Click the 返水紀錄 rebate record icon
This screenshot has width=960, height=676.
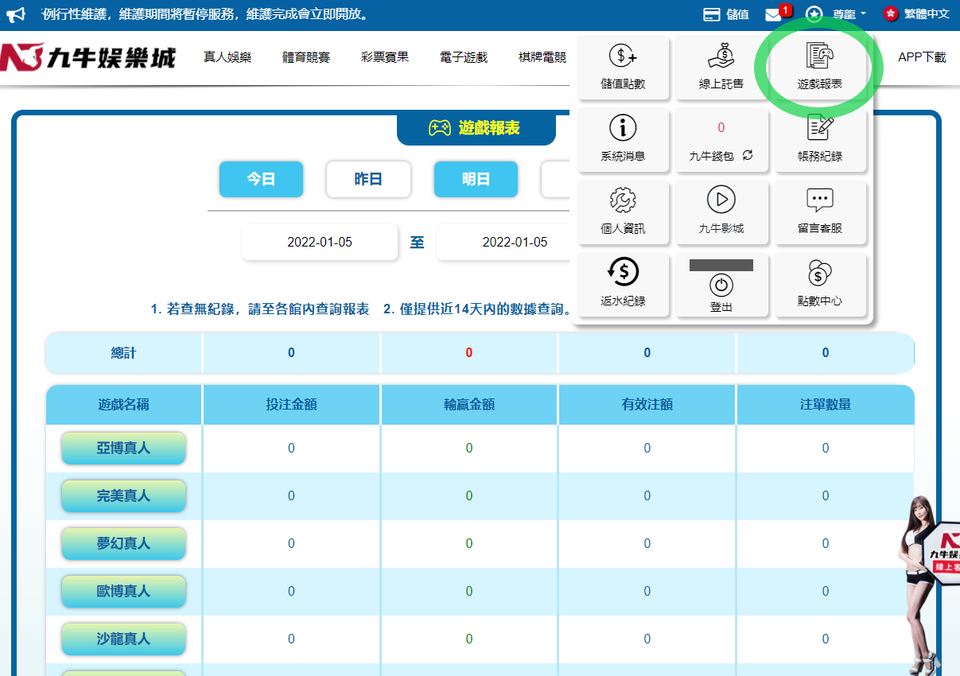[x=621, y=284]
